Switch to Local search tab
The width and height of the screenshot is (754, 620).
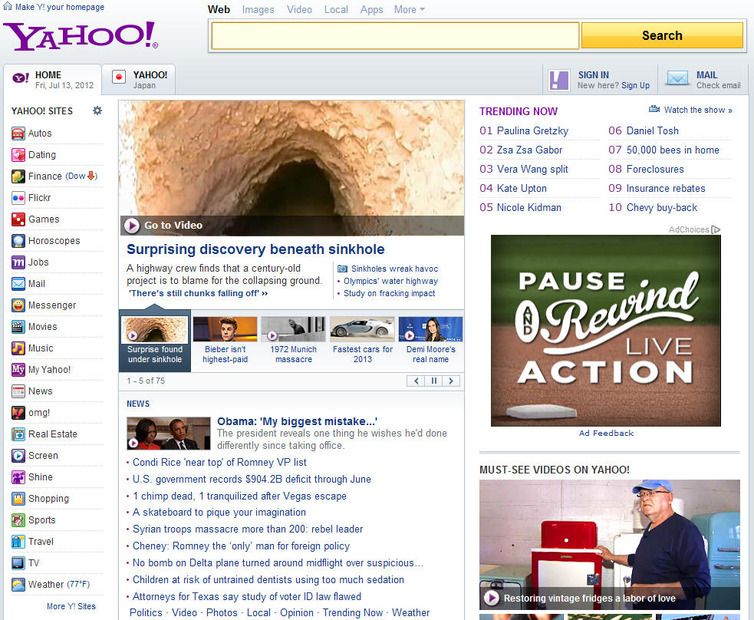336,10
